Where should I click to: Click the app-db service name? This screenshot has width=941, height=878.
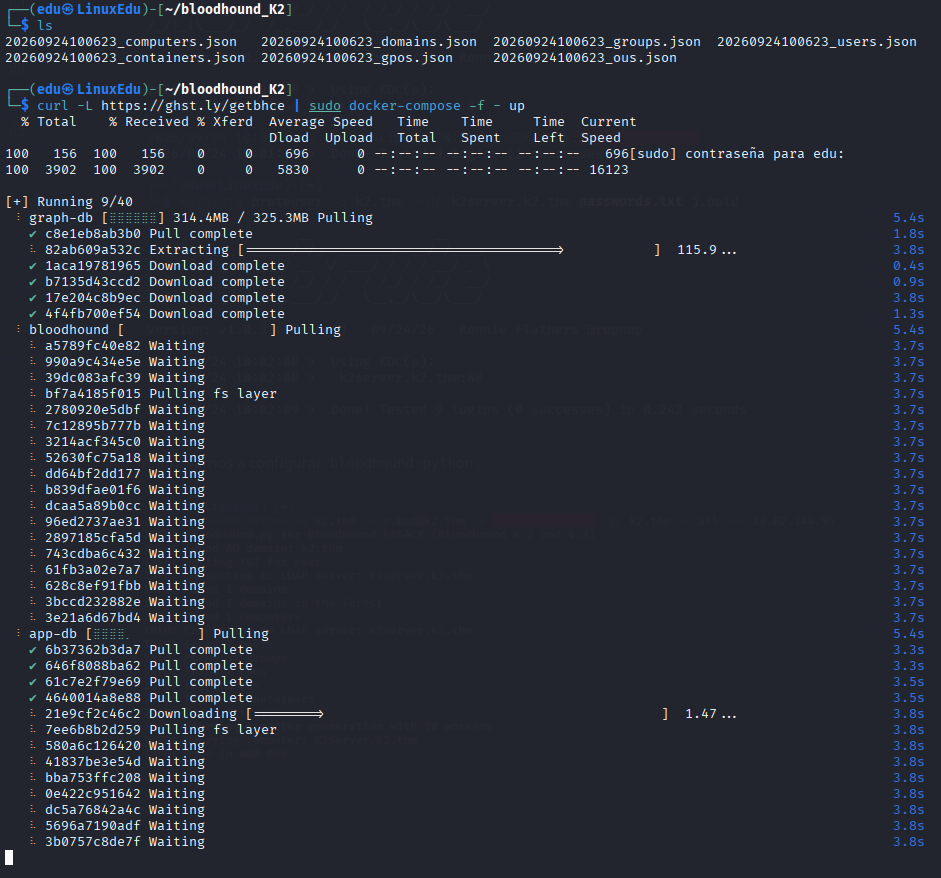(x=53, y=634)
